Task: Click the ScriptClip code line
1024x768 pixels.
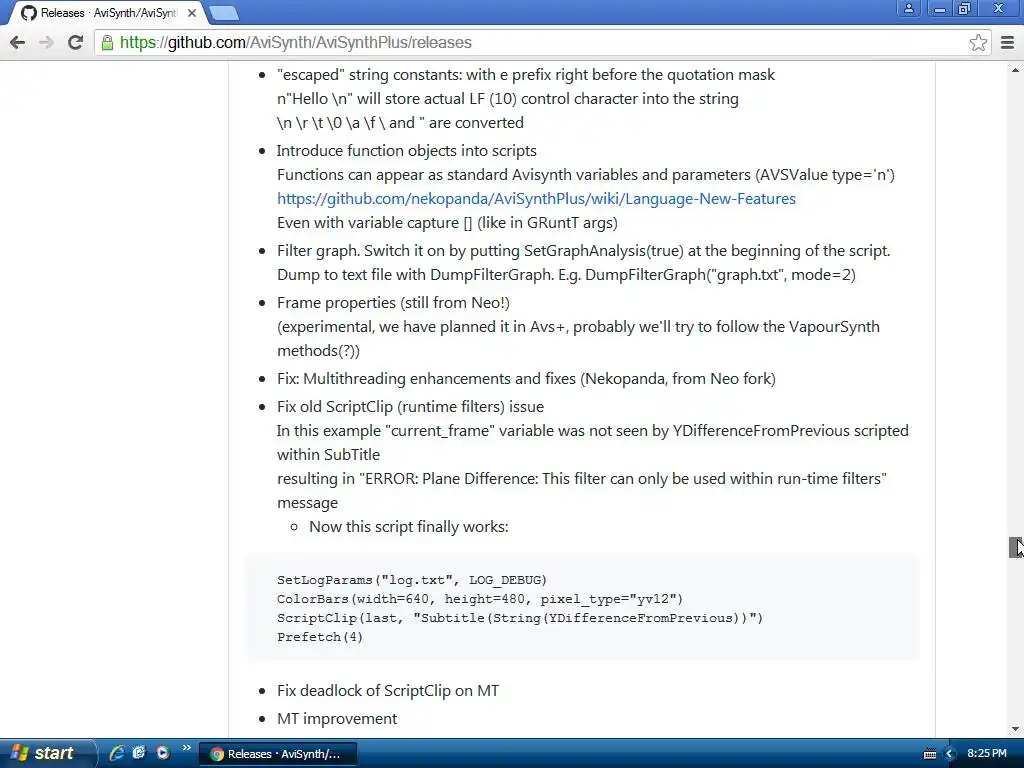Action: click(x=520, y=618)
